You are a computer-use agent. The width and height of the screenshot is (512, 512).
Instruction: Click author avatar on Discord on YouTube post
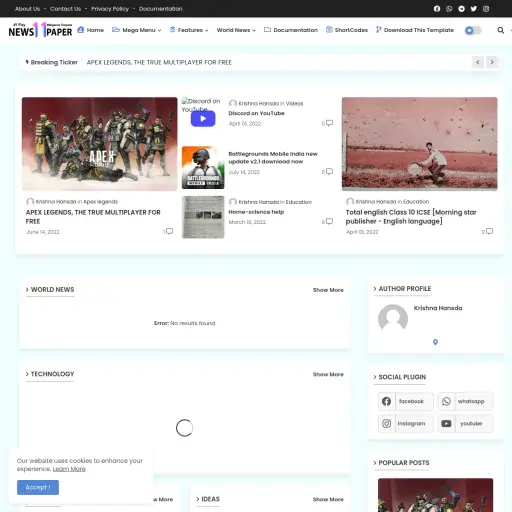tap(233, 103)
